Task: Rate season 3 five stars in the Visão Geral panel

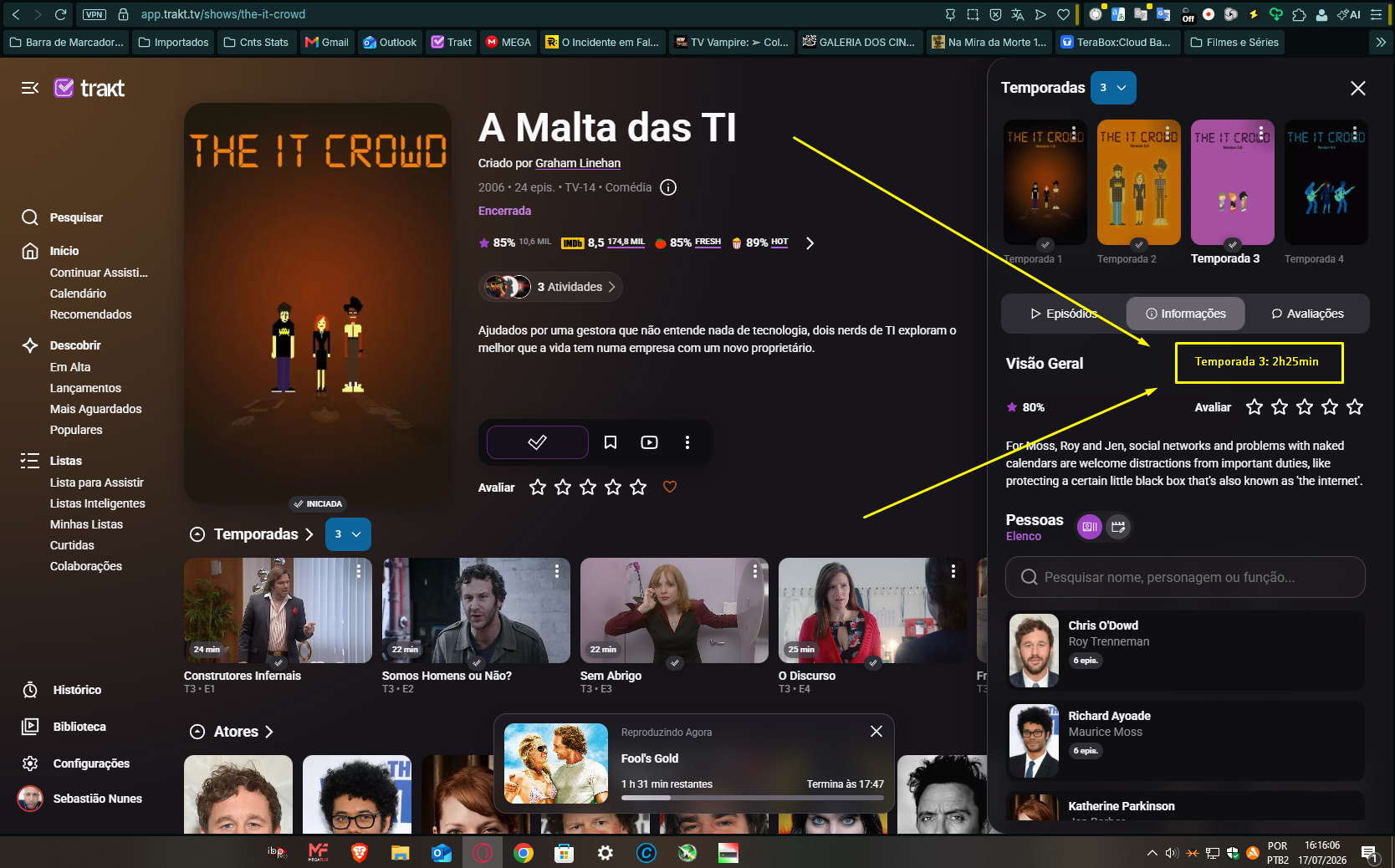Action: click(x=1355, y=407)
